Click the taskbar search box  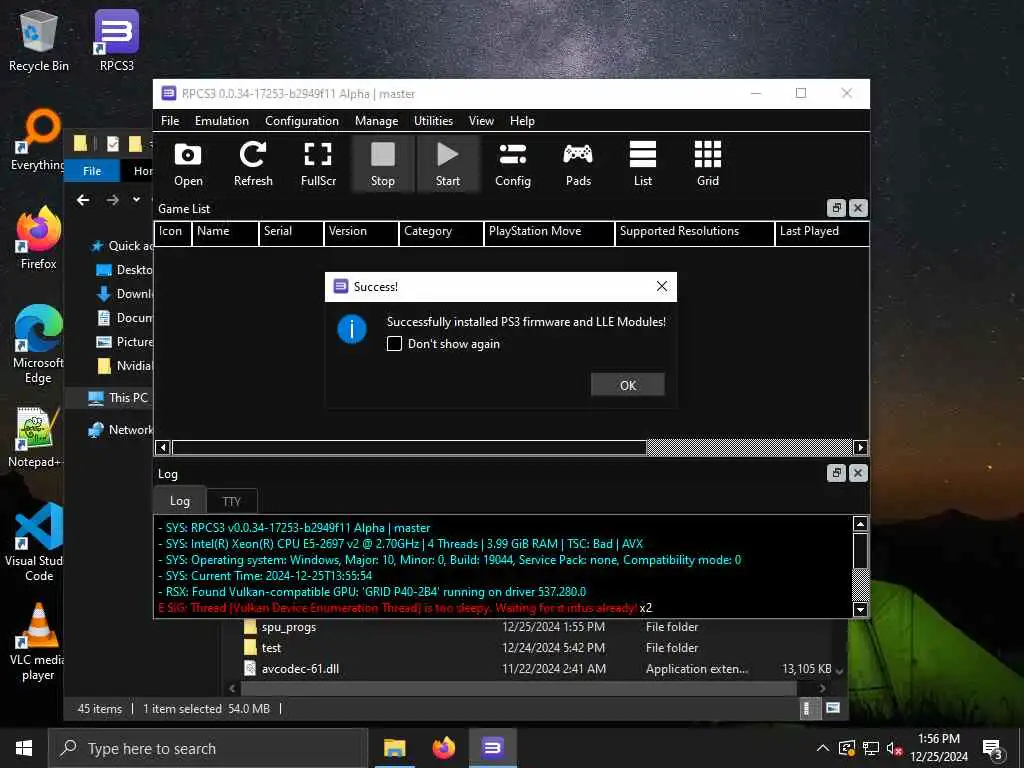208,748
